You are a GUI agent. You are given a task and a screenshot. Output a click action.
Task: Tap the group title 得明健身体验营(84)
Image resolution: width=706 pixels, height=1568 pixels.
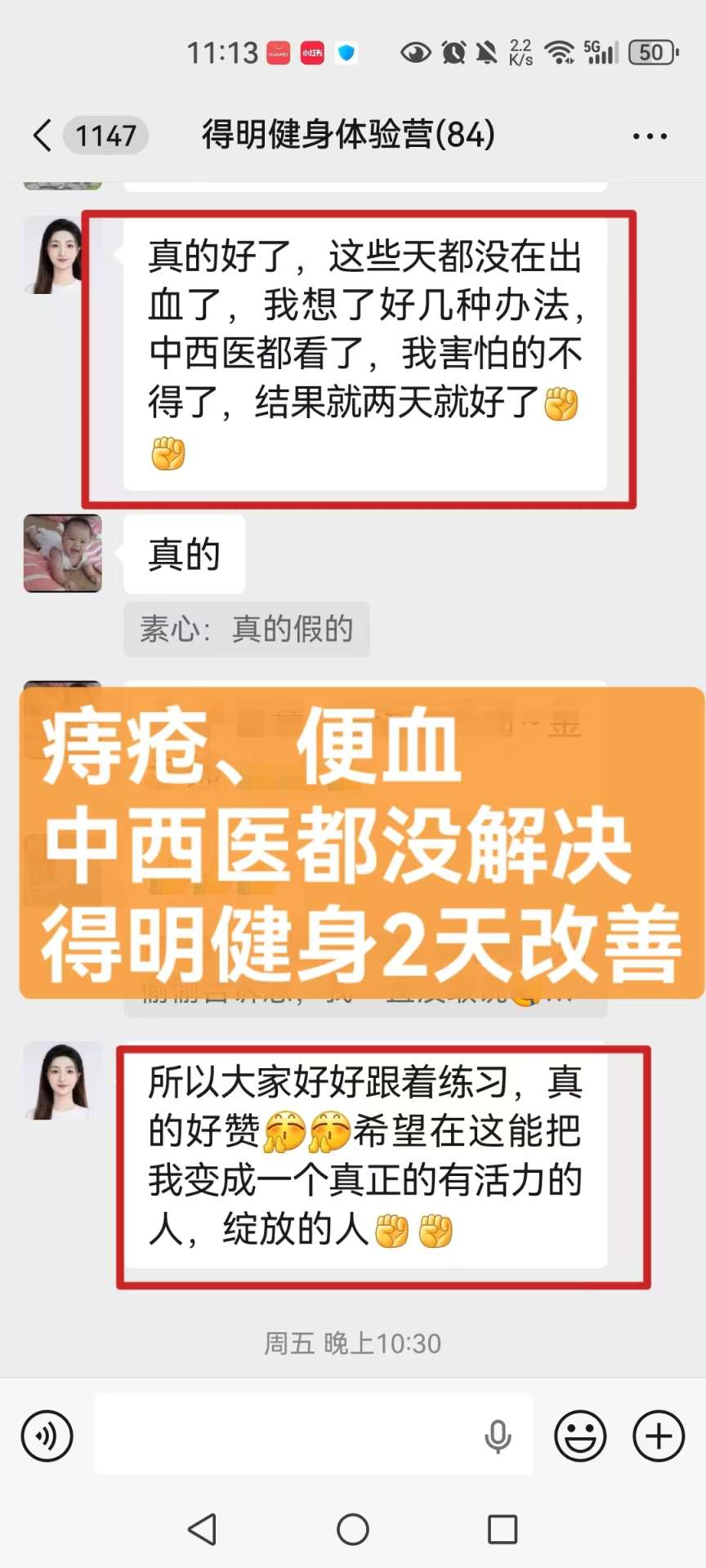348,135
